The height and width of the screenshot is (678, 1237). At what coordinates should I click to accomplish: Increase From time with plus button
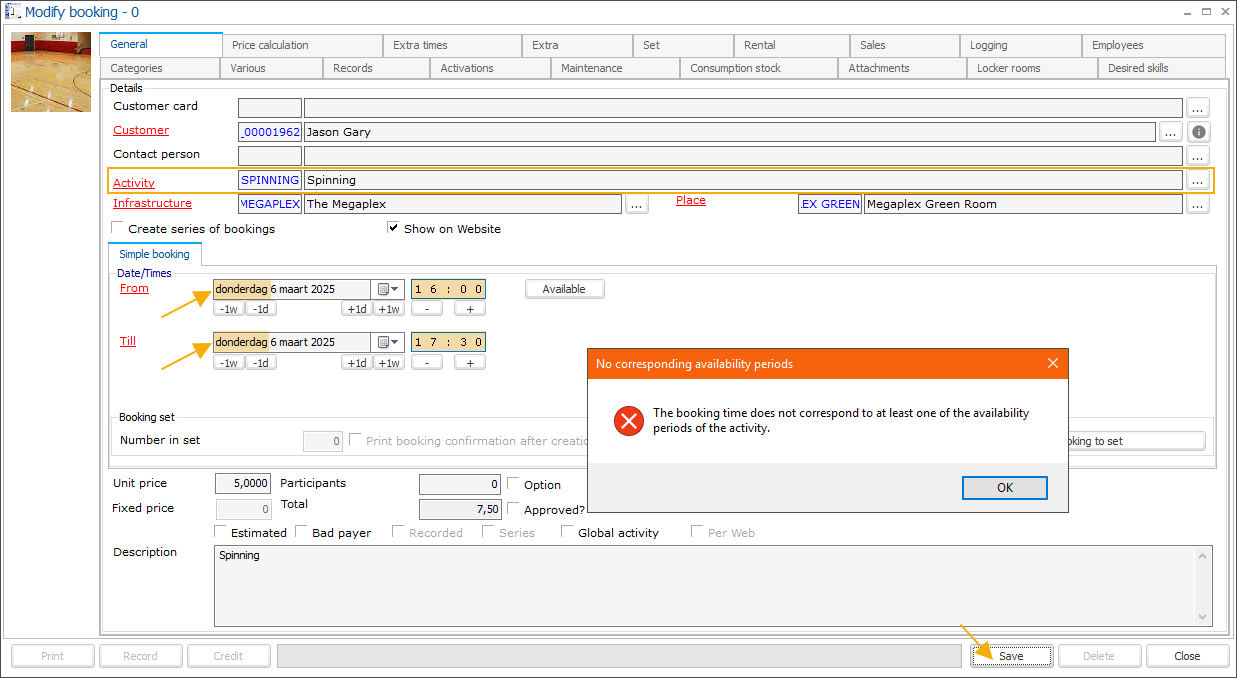click(469, 309)
